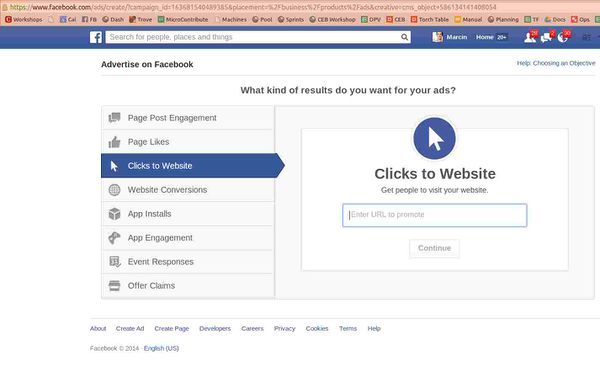This screenshot has width=600, height=371.
Task: Open the Cal bookmark
Action: pos(68,19)
